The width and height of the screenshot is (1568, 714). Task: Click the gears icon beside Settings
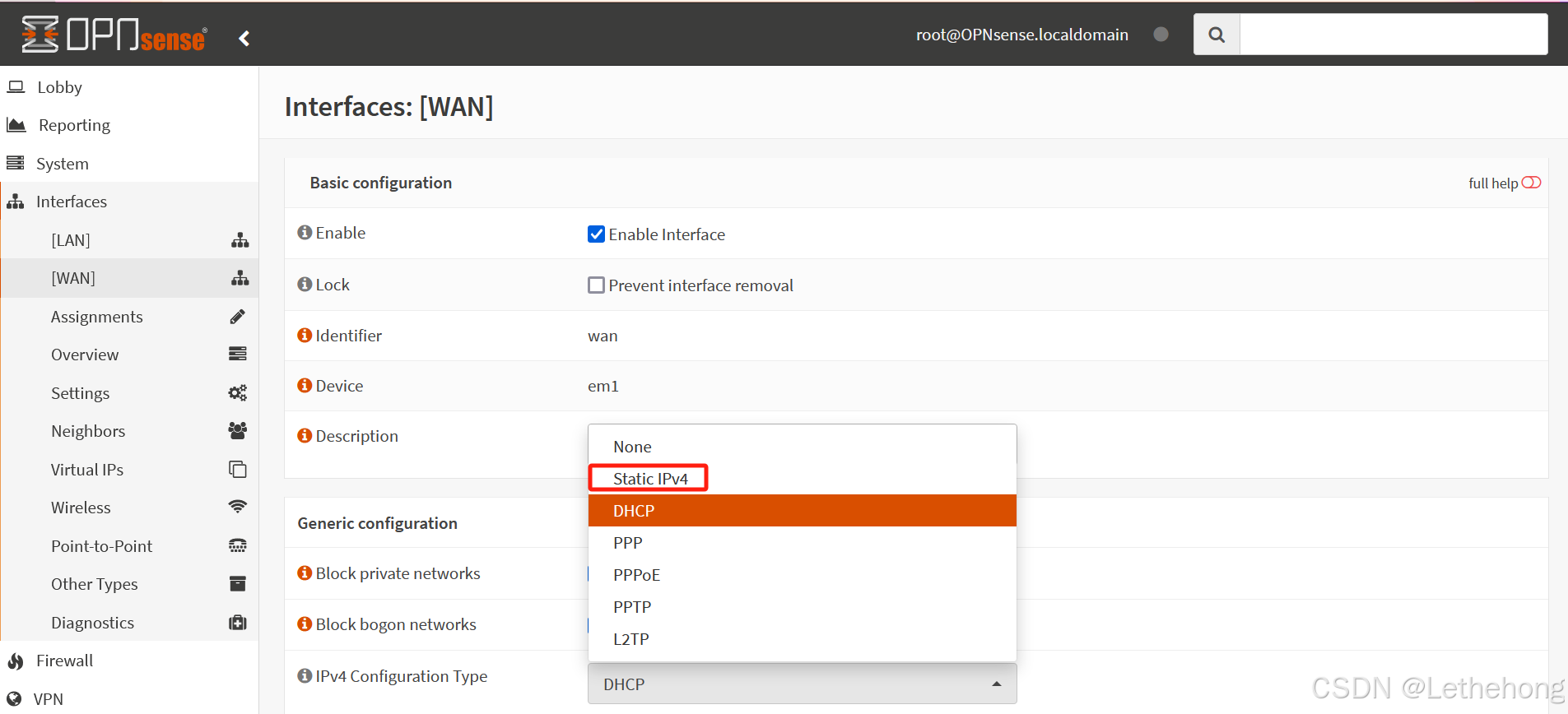point(238,393)
